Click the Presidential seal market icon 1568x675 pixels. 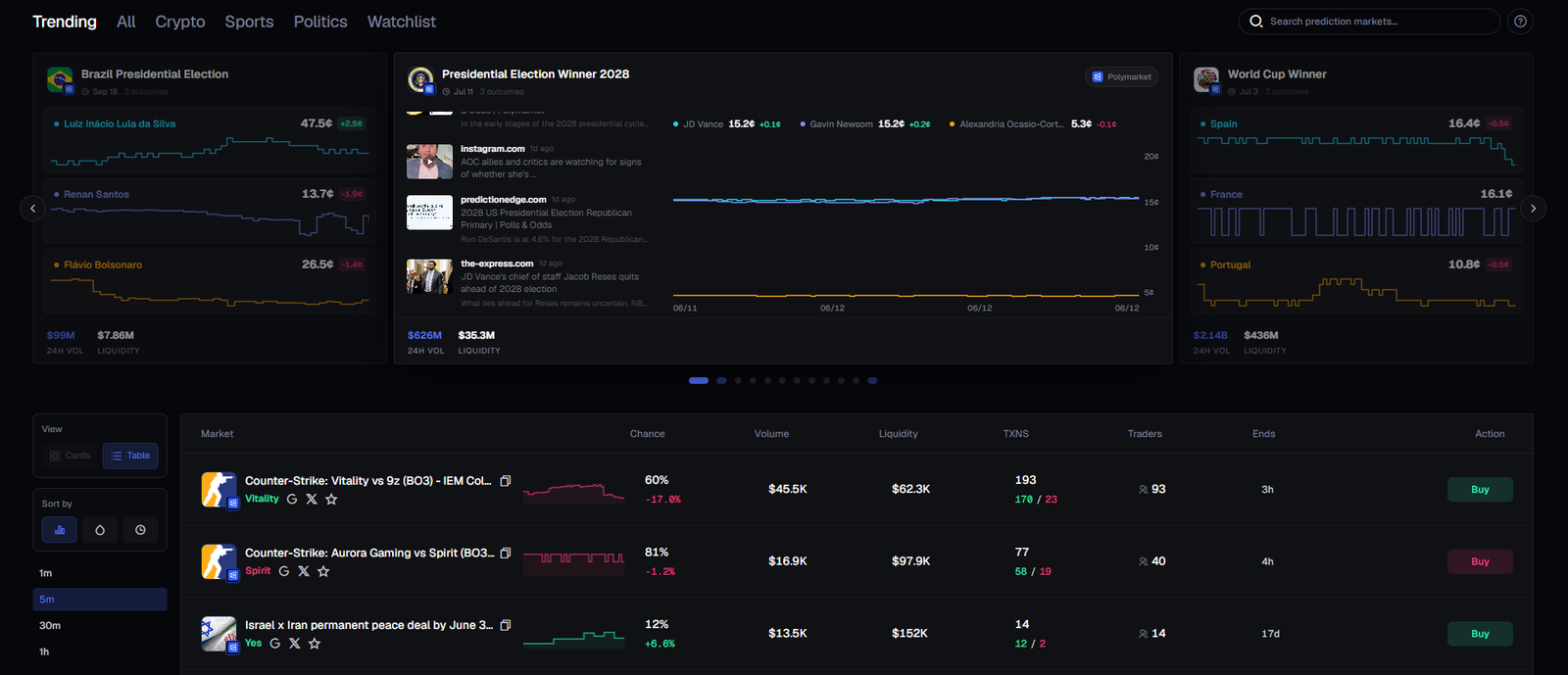pos(421,80)
